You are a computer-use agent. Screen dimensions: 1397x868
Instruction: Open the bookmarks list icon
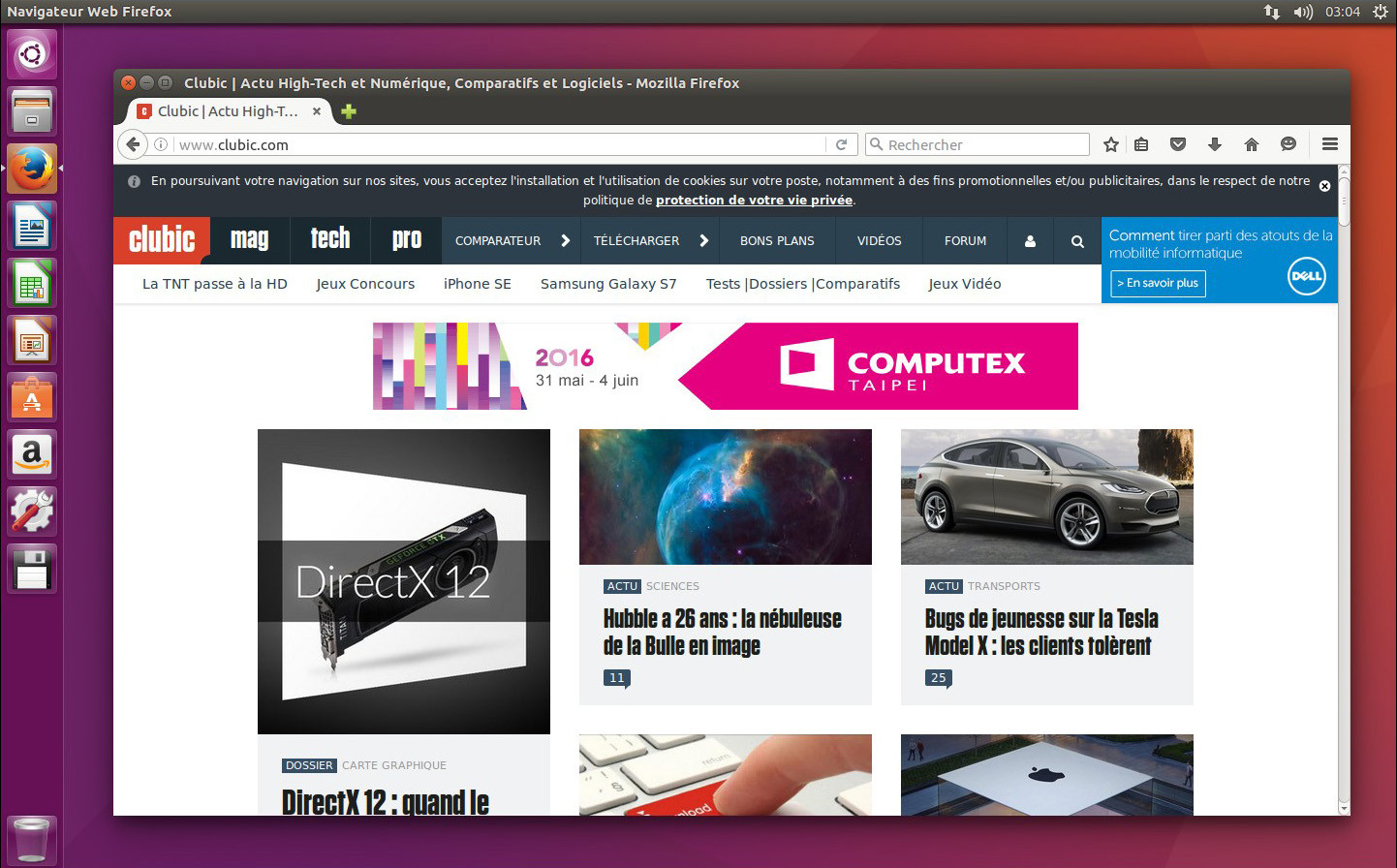(1141, 144)
